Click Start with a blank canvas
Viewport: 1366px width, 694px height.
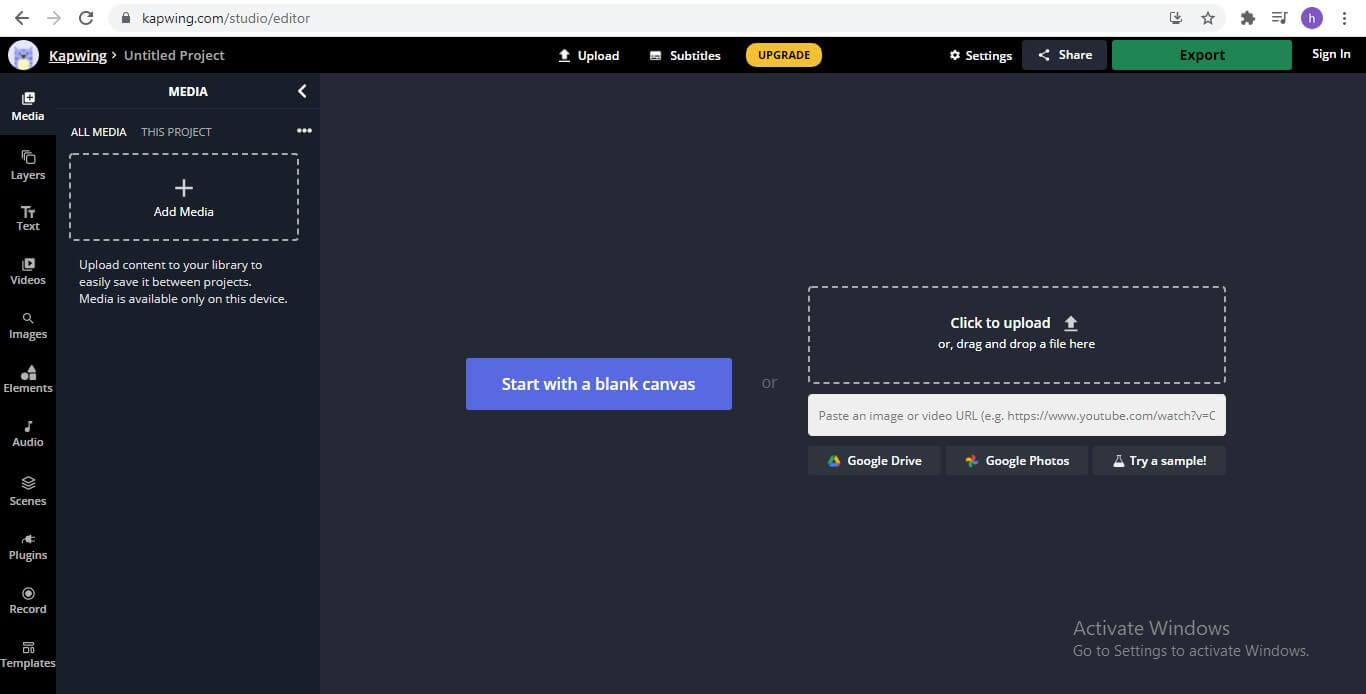[x=598, y=384]
